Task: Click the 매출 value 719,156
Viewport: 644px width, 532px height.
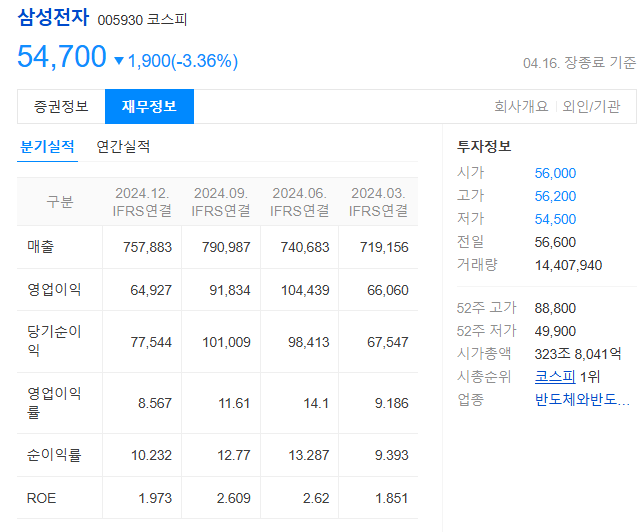Action: click(x=384, y=247)
